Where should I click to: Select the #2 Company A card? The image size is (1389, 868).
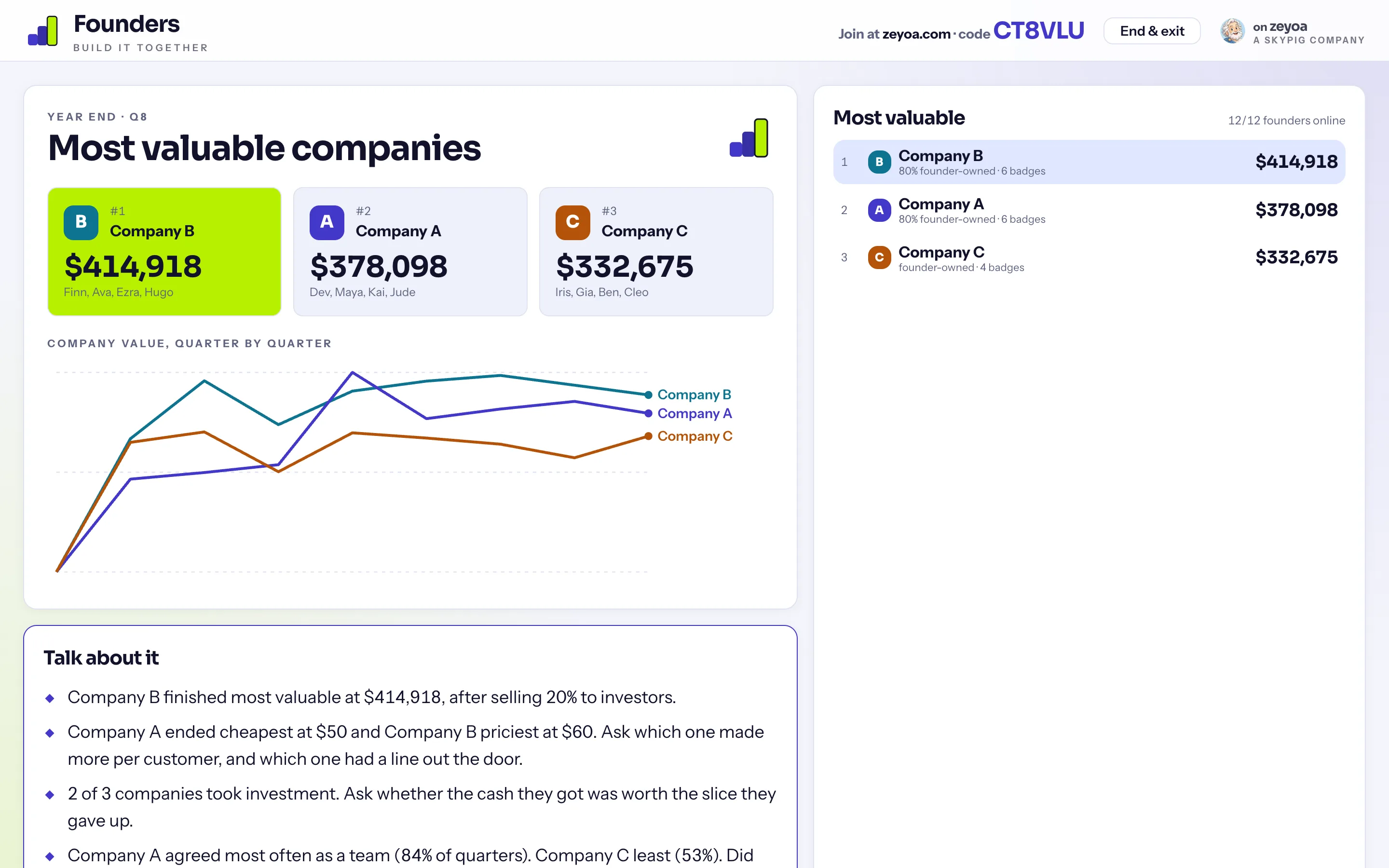click(410, 251)
